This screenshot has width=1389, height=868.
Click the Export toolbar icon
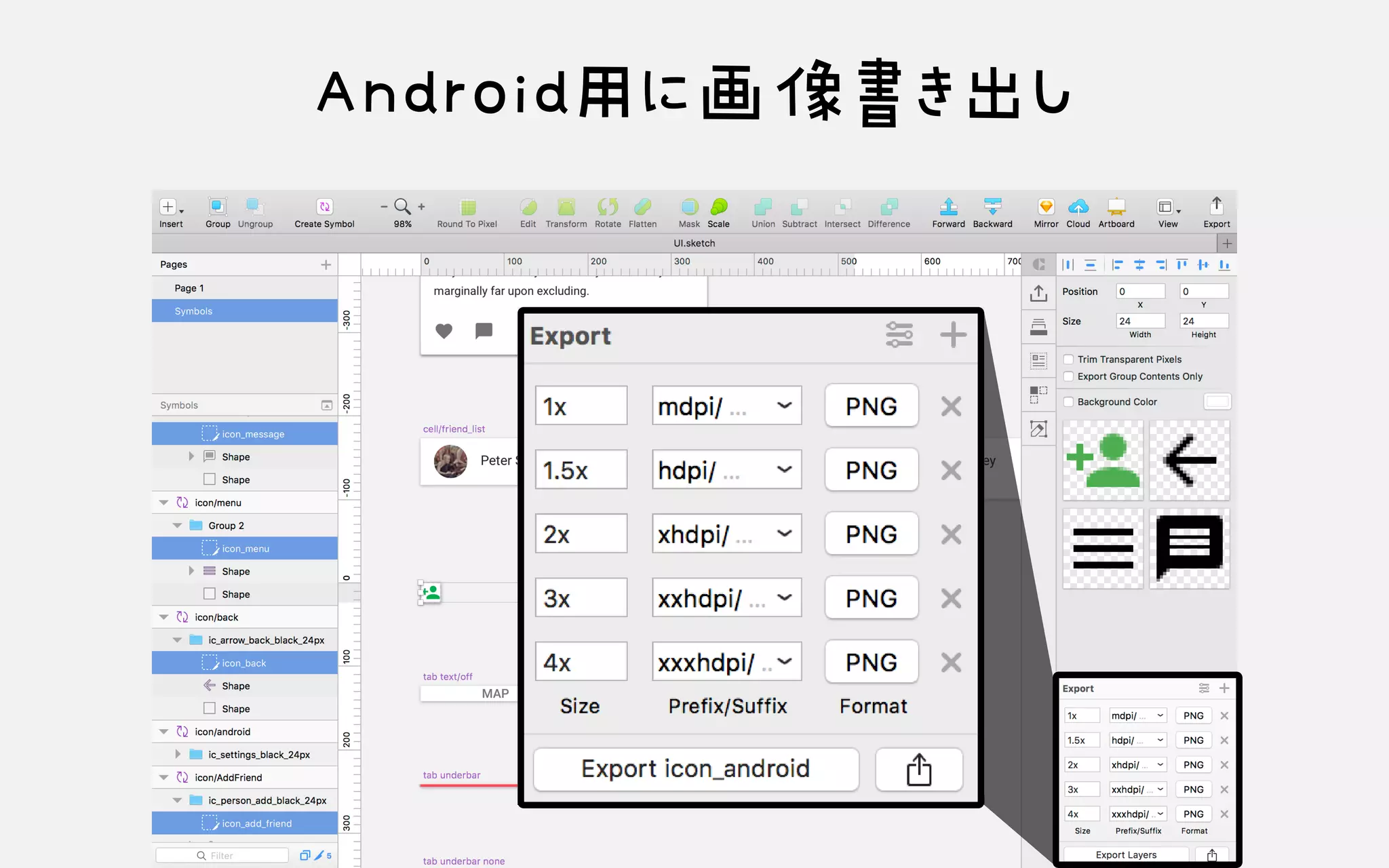[1217, 205]
